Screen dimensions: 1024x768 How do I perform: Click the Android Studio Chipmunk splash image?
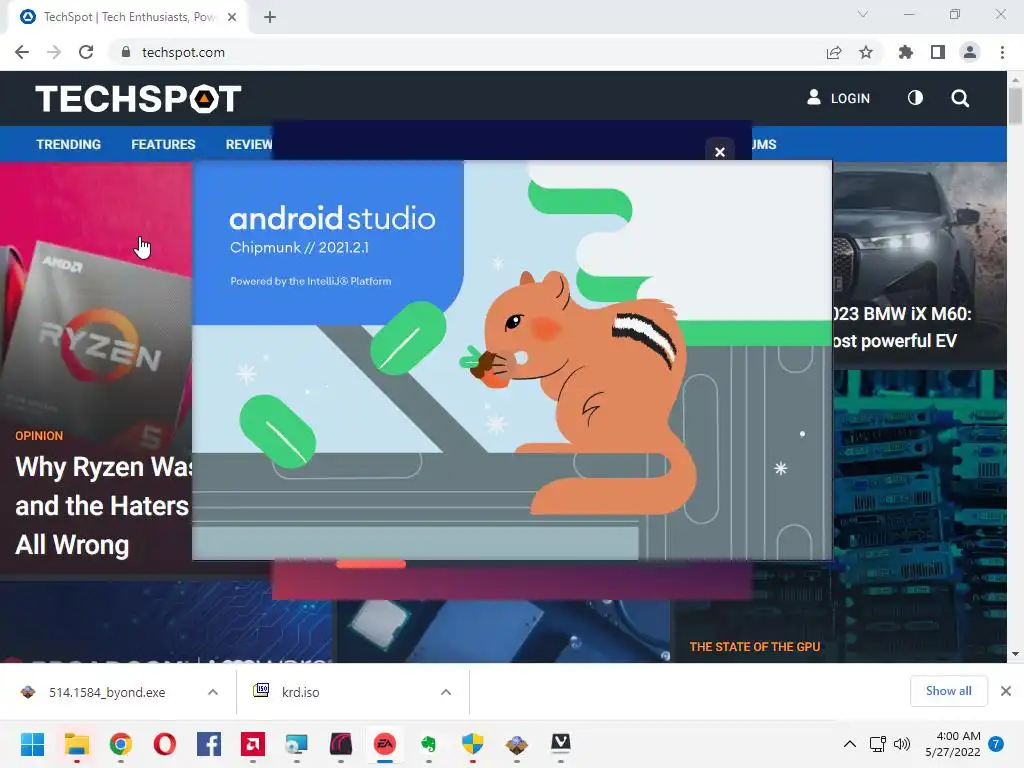[512, 360]
